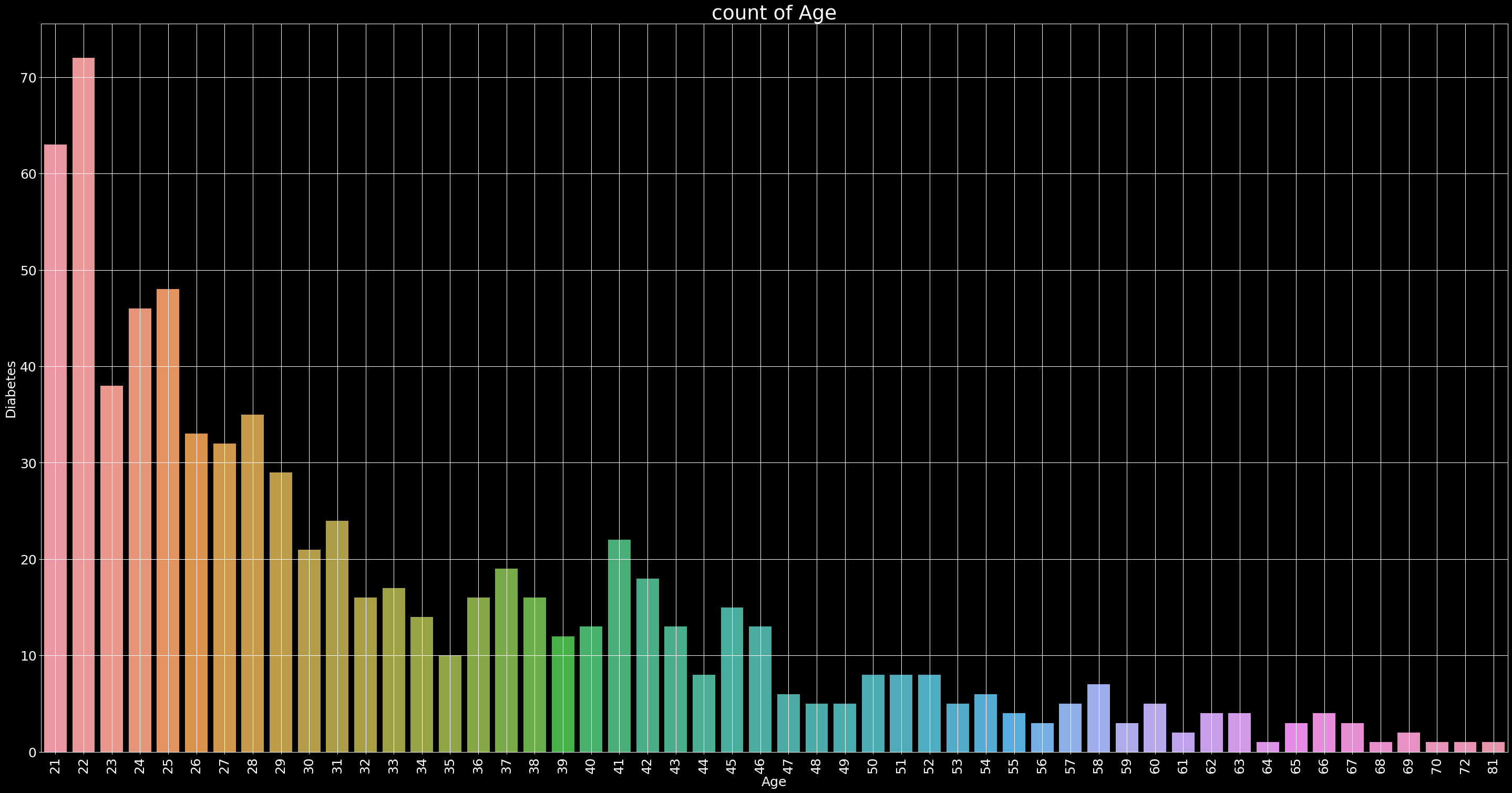Click the chart title 'count of Age'
1512x793 pixels.
[x=774, y=12]
